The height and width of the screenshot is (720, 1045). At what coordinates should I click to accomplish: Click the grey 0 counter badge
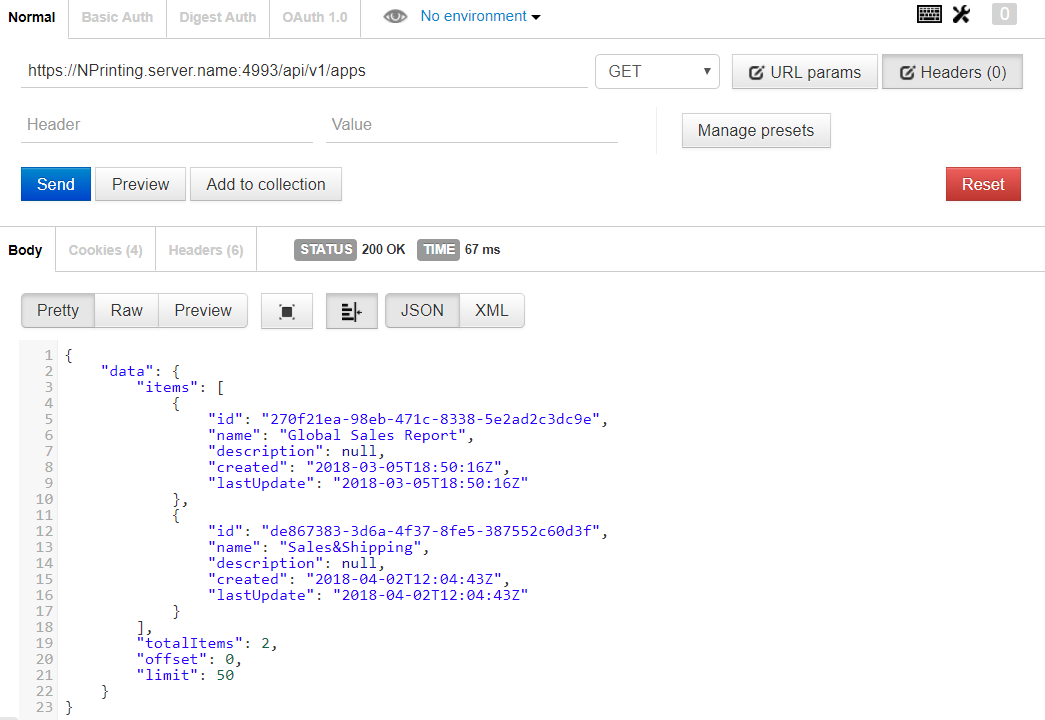[x=1004, y=14]
